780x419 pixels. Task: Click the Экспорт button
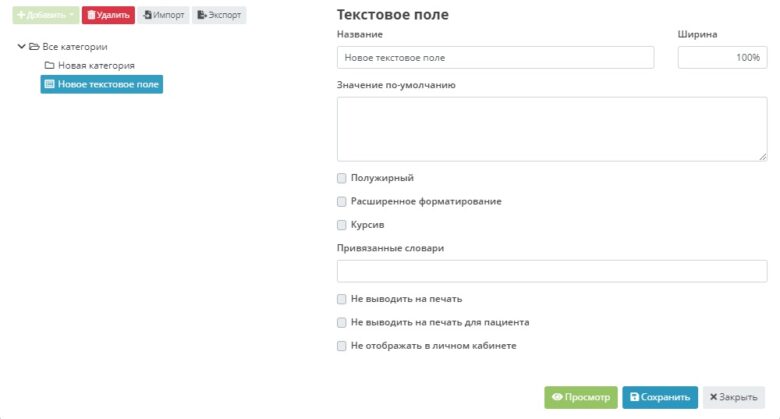pos(219,15)
